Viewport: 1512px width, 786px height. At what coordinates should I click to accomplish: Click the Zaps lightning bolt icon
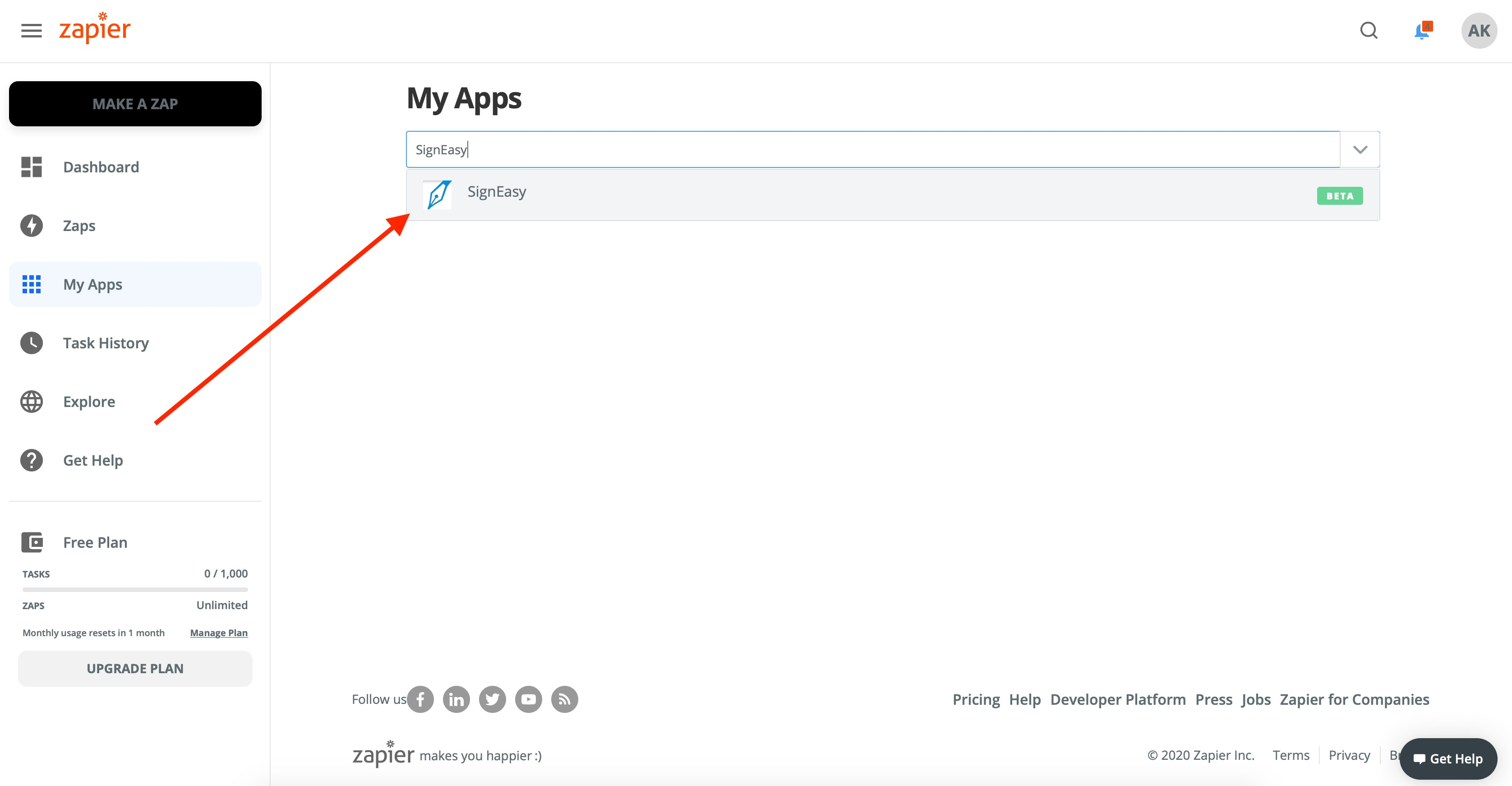coord(32,226)
